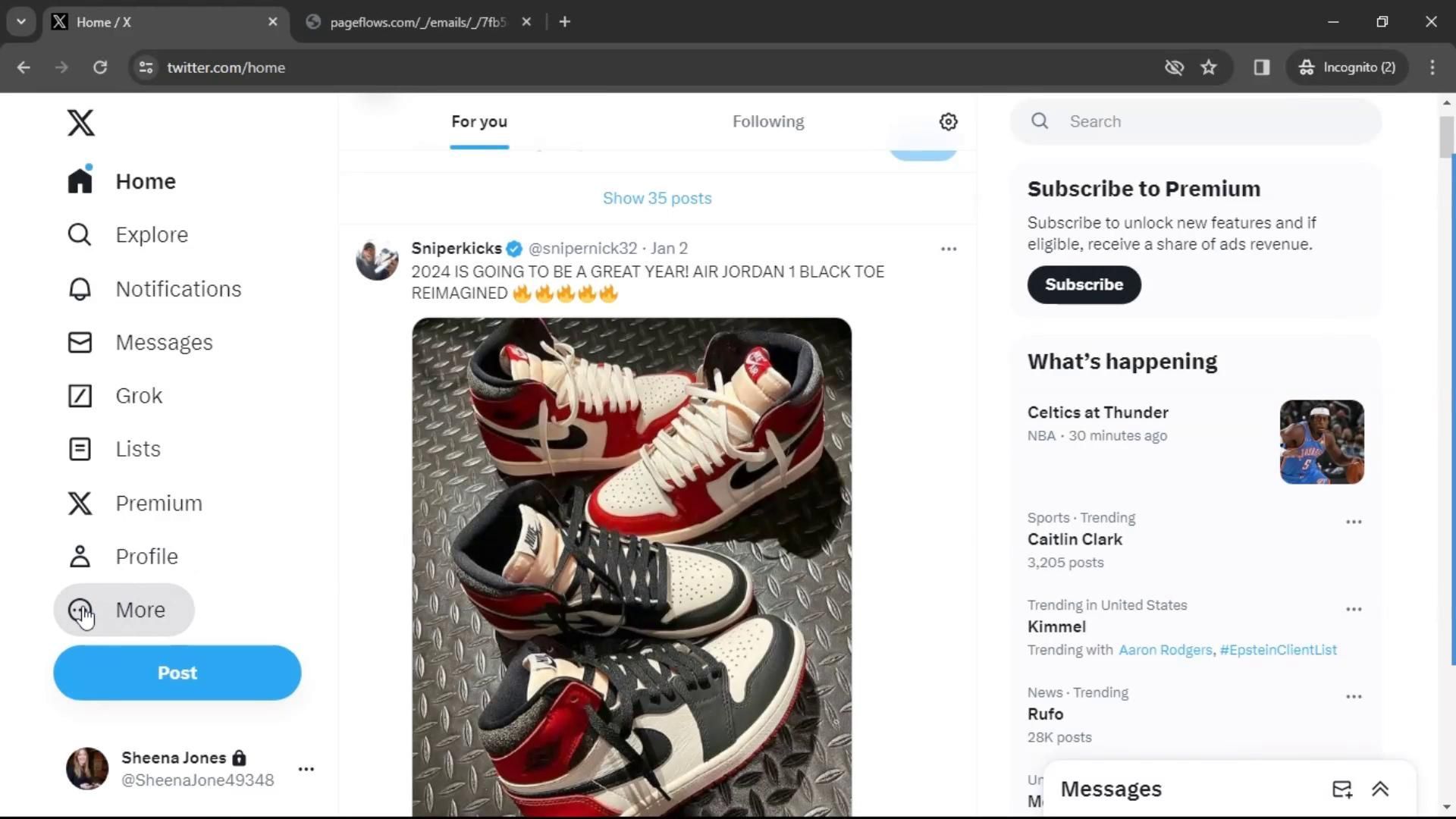This screenshot has height=819, width=1456.
Task: Click new message icon in Messages drawer
Action: tap(1341, 789)
